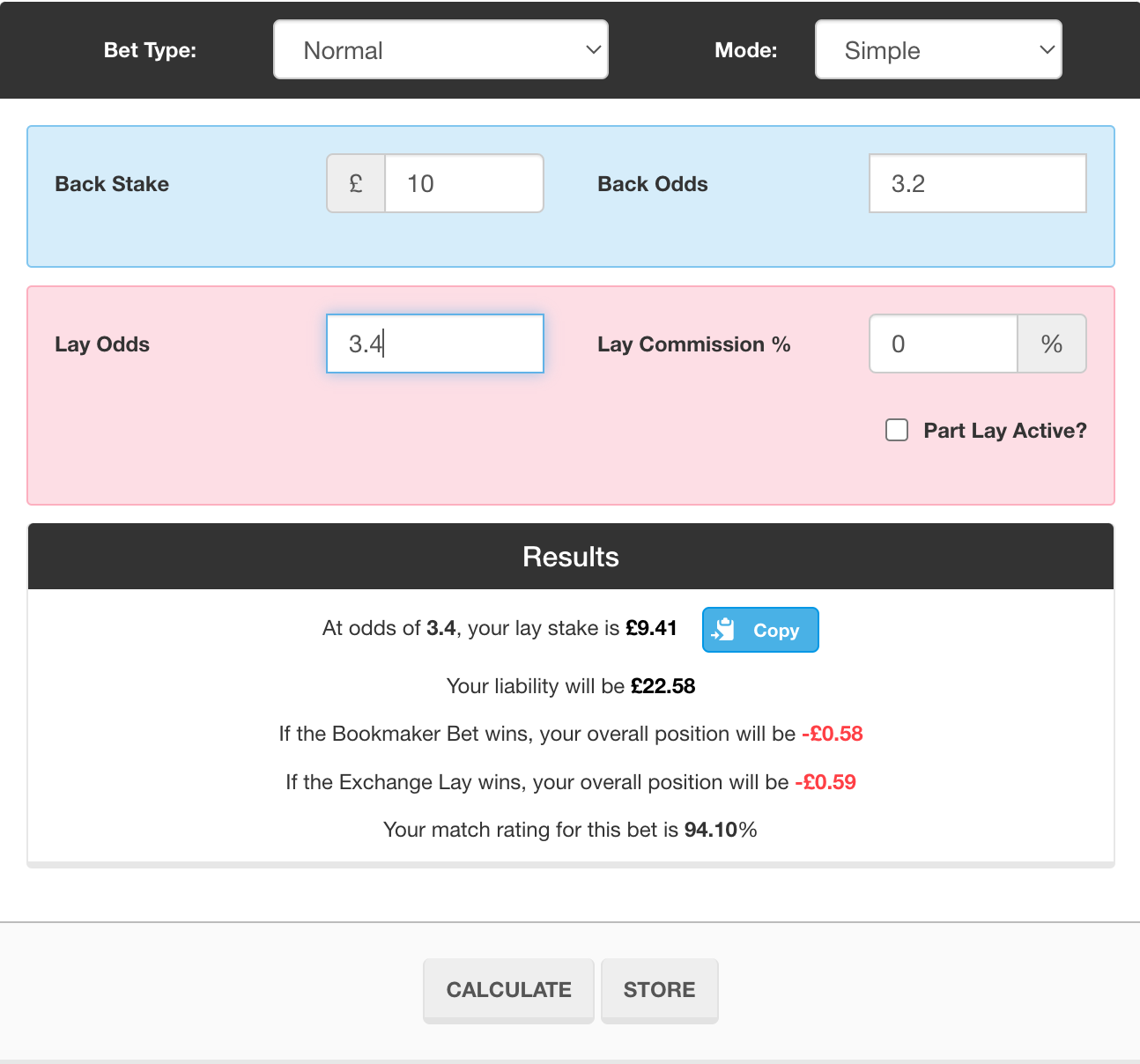1140x1064 pixels.
Task: Click the exchange lay position -£0.59
Action: tap(825, 782)
